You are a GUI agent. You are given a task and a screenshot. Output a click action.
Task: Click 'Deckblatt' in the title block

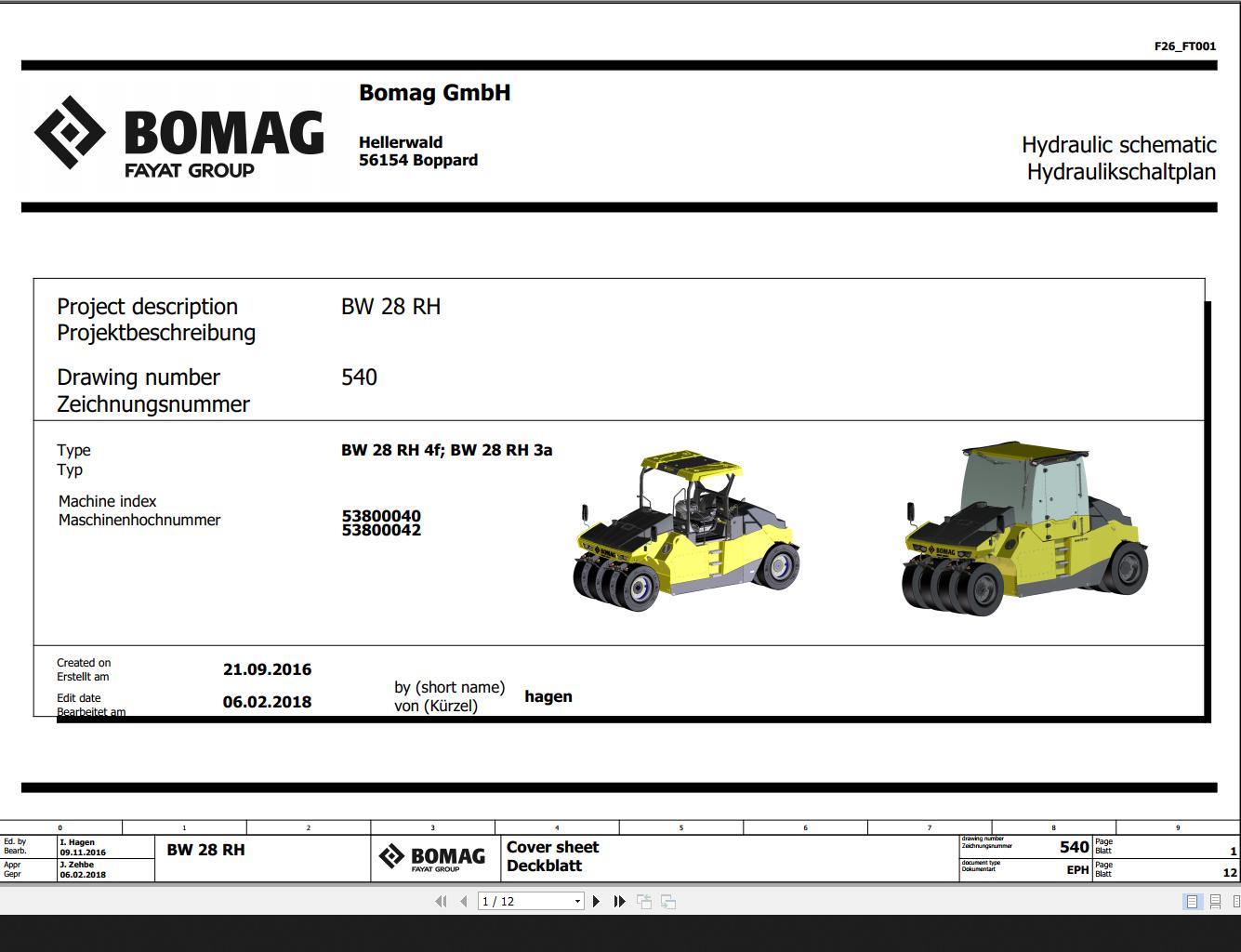coord(544,866)
